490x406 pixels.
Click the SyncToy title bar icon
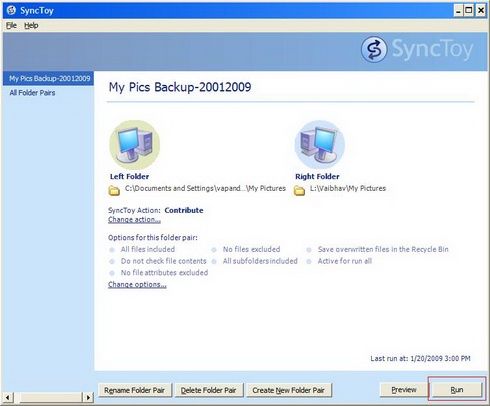[11, 10]
